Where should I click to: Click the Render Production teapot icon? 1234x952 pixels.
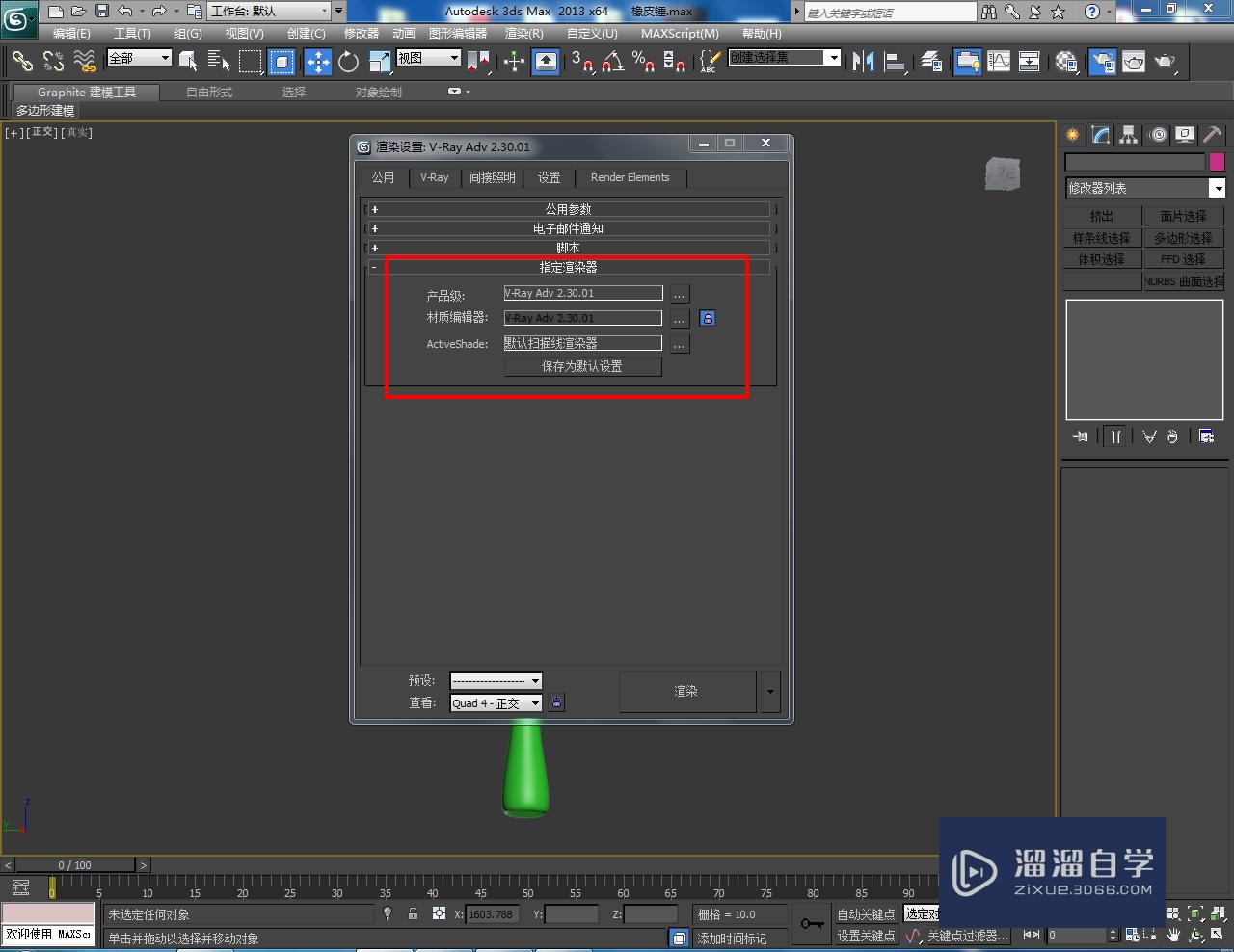pos(1166,62)
